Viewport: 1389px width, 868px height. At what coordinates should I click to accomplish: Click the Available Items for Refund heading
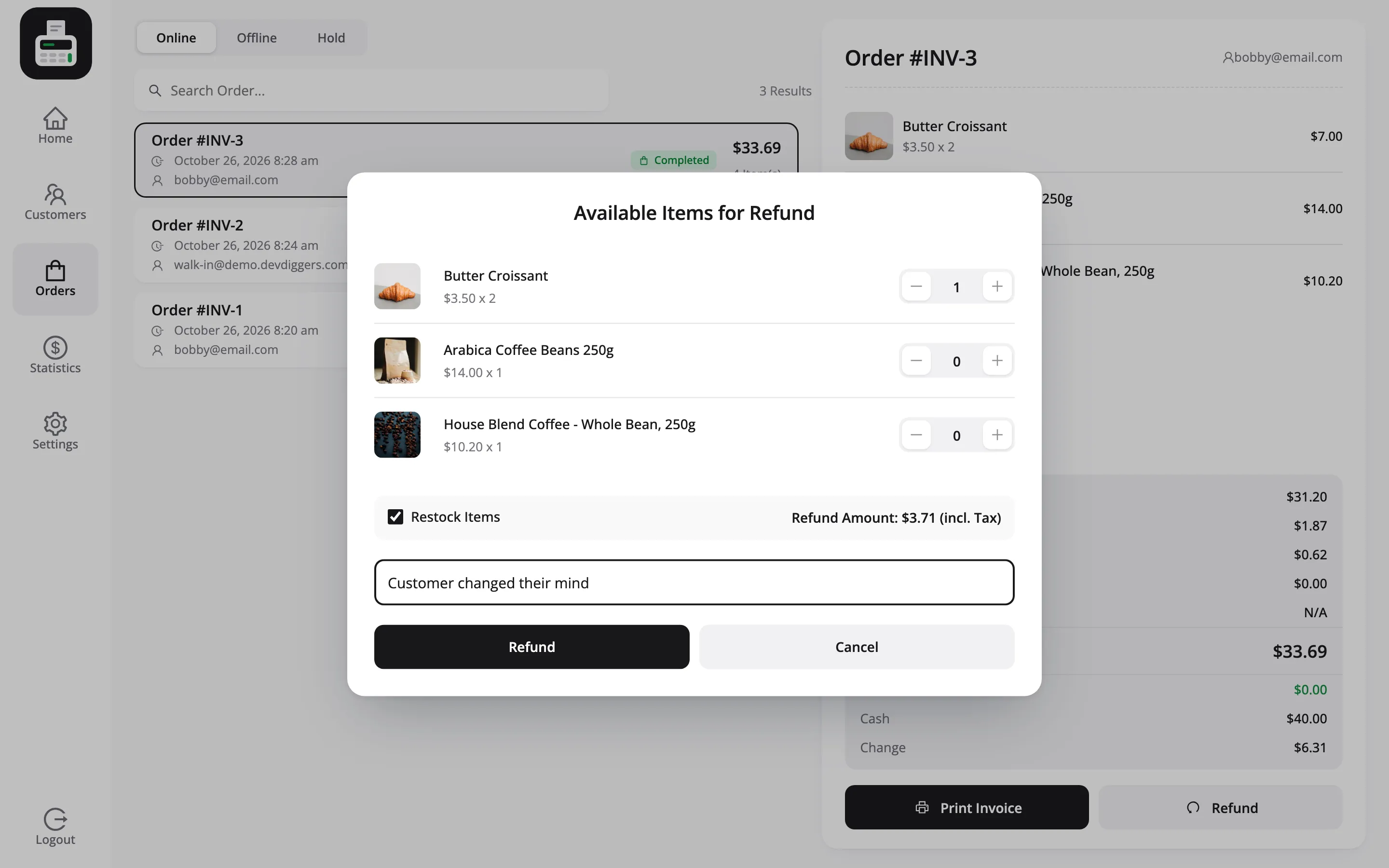pyautogui.click(x=694, y=213)
